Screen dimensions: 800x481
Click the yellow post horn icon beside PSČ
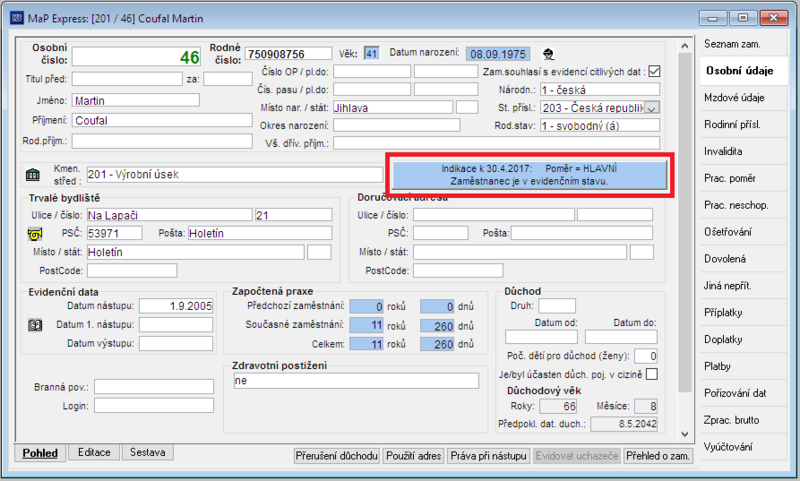point(35,234)
